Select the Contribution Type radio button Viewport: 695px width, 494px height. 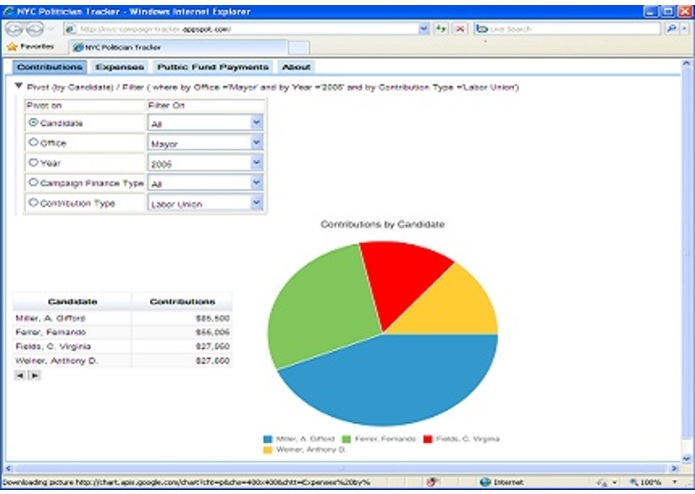tap(33, 202)
